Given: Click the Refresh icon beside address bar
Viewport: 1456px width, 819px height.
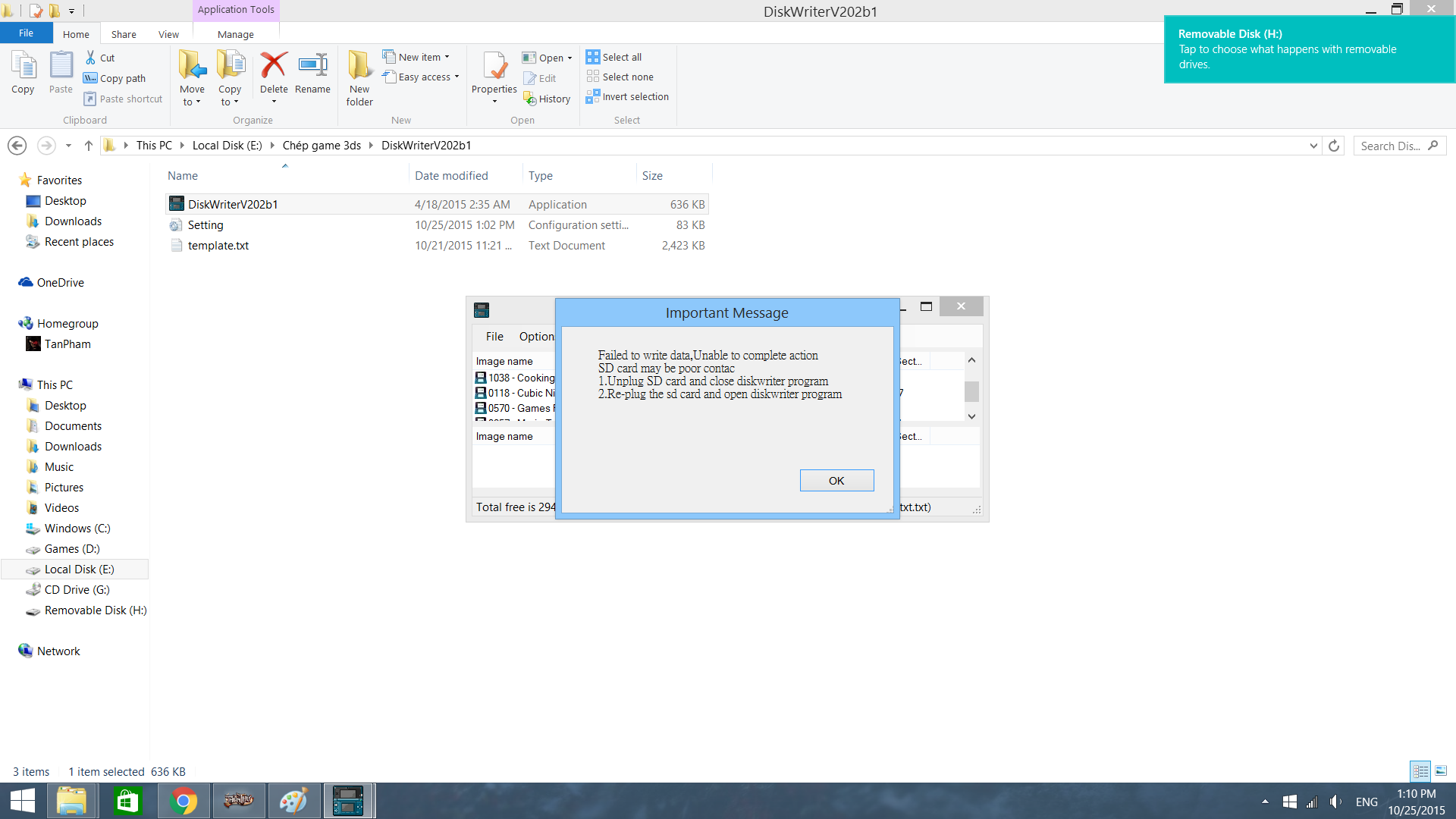Looking at the screenshot, I should click(1334, 146).
